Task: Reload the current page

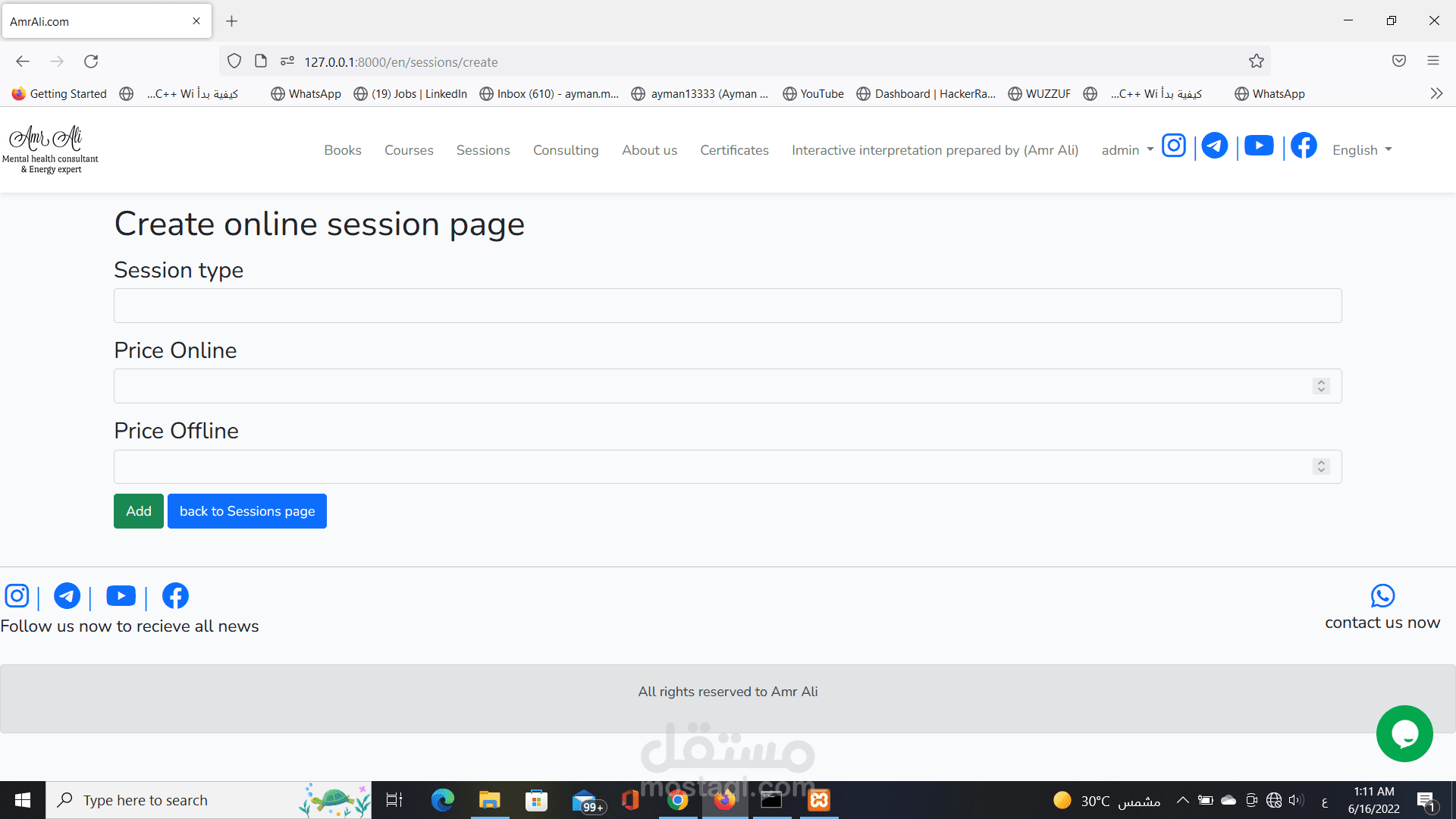Action: (x=91, y=61)
